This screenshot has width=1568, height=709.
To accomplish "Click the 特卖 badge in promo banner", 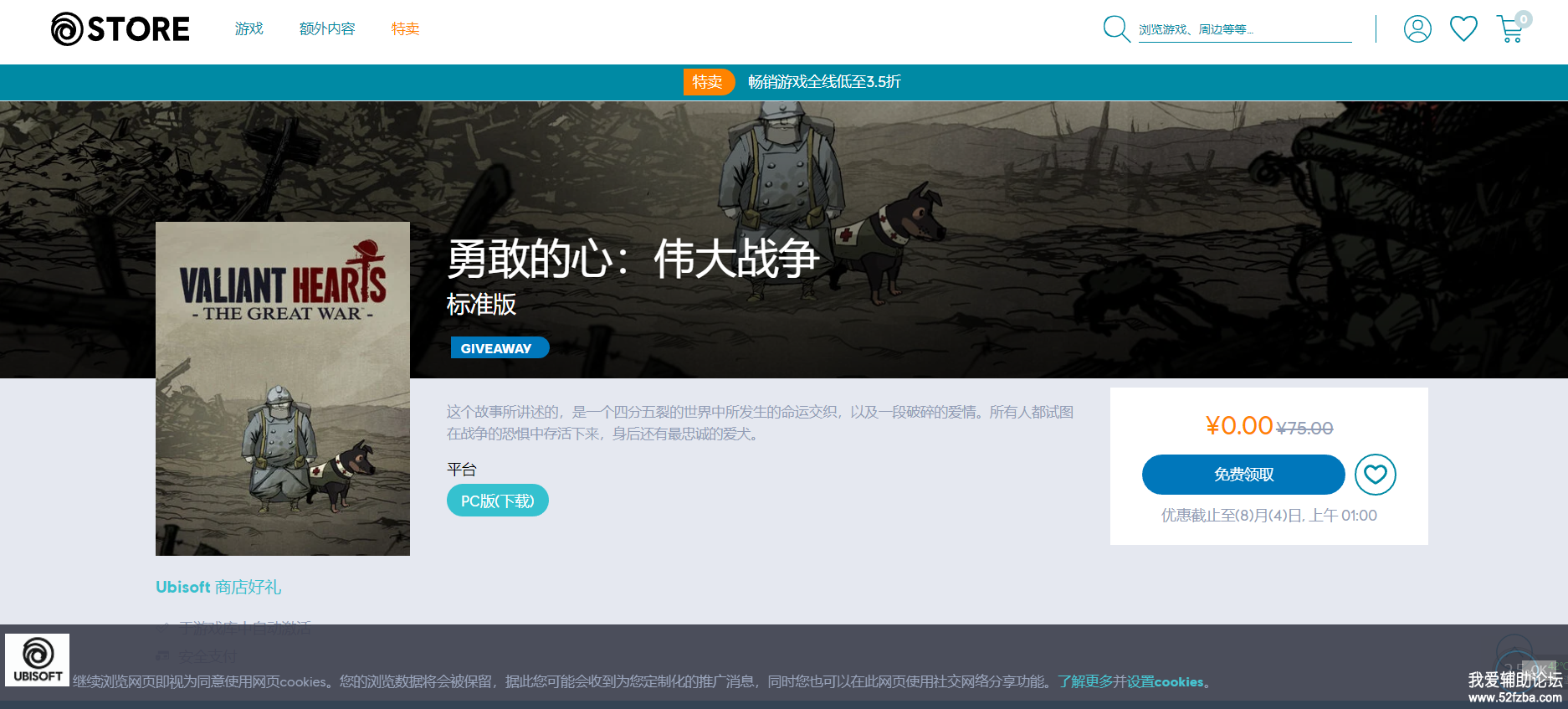I will point(708,82).
